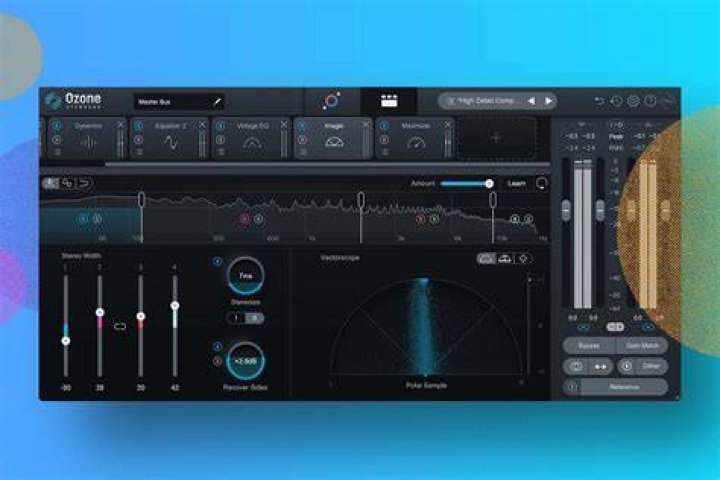Toggle power on the Imager module
This screenshot has height=480, width=720.
(302, 125)
